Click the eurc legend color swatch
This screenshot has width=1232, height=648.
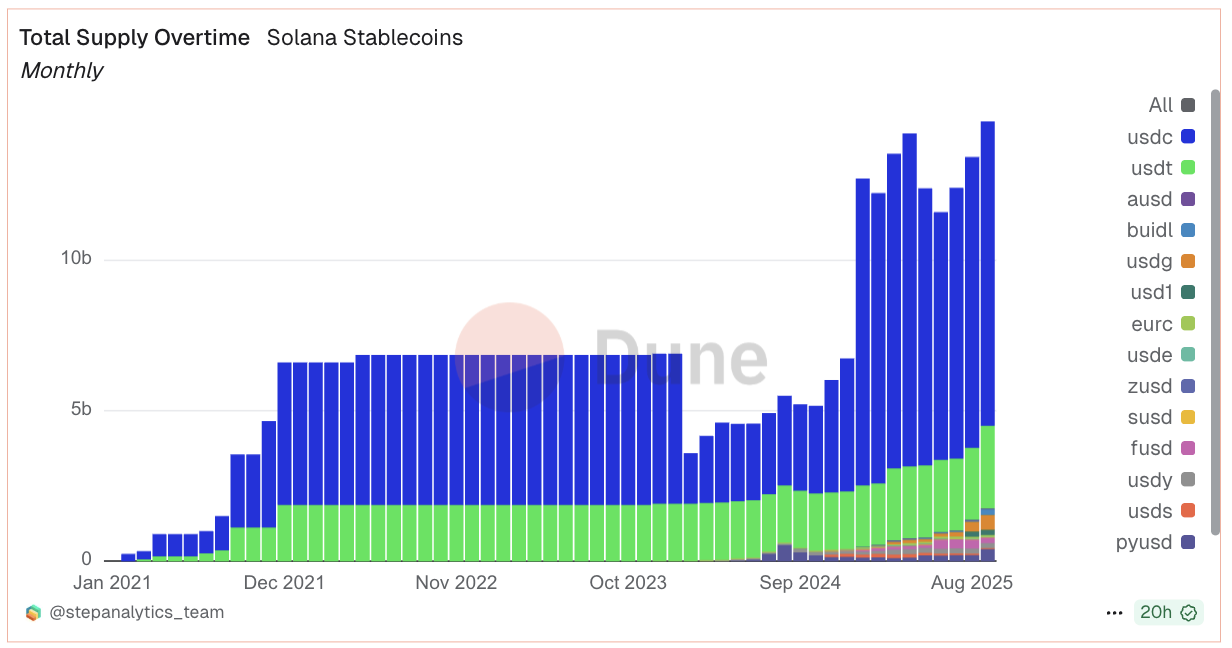1188,324
